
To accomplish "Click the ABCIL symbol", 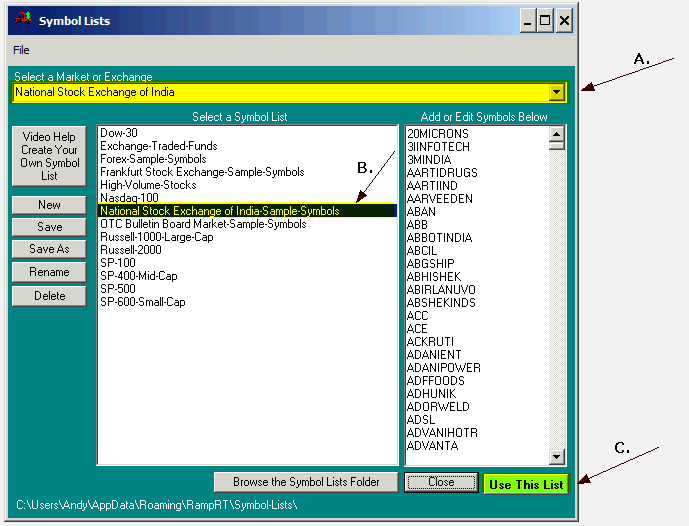I will (x=422, y=251).
